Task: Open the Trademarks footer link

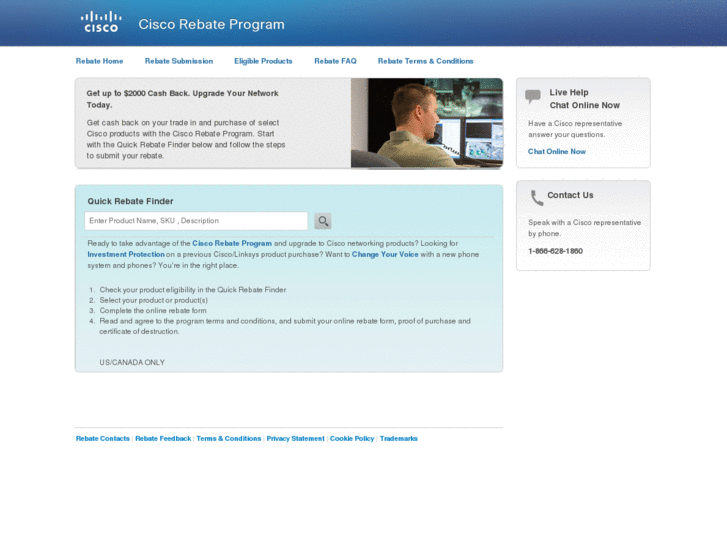Action: tap(399, 439)
